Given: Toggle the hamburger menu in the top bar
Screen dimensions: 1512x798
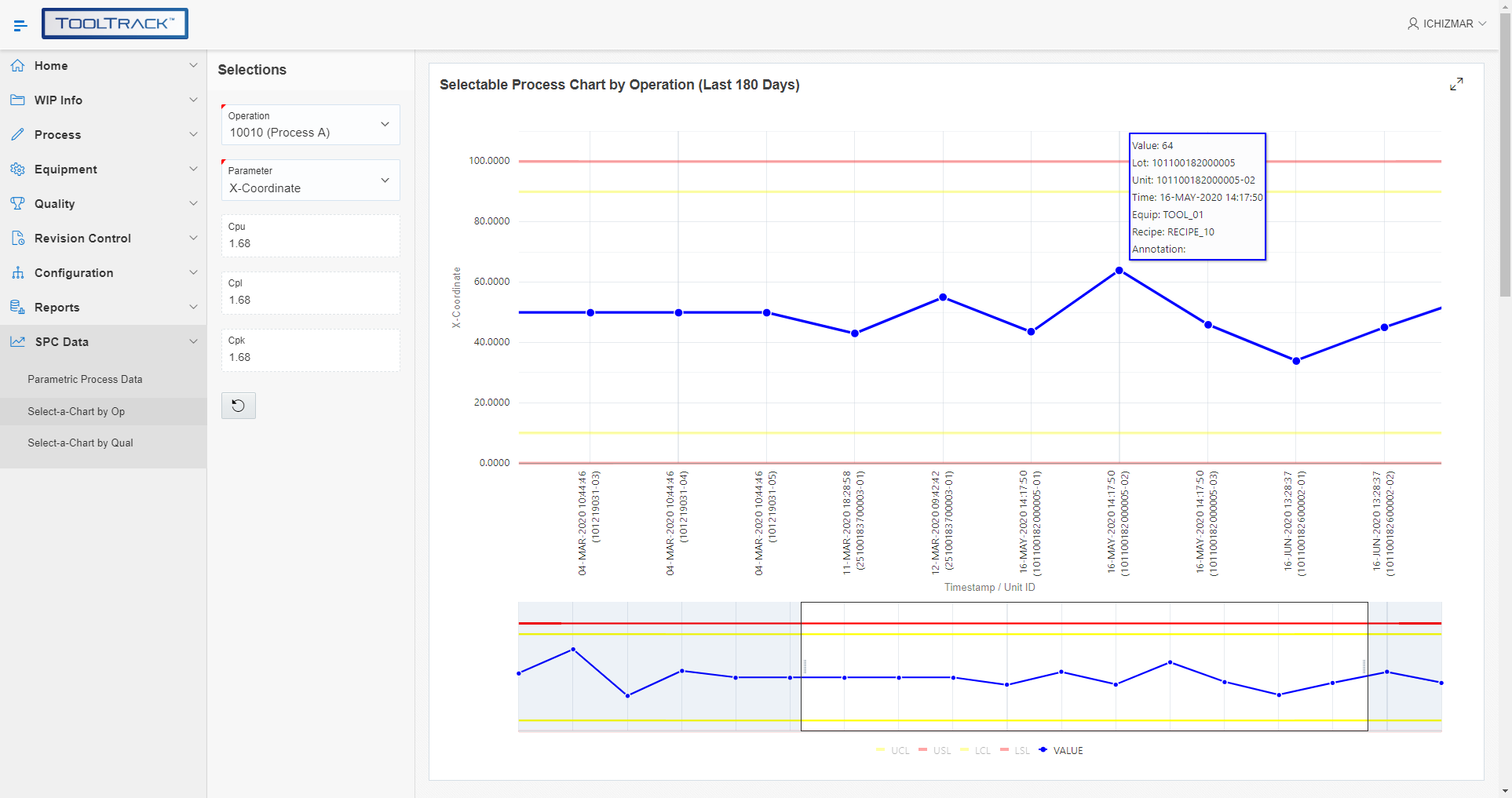Looking at the screenshot, I should click(x=20, y=24).
